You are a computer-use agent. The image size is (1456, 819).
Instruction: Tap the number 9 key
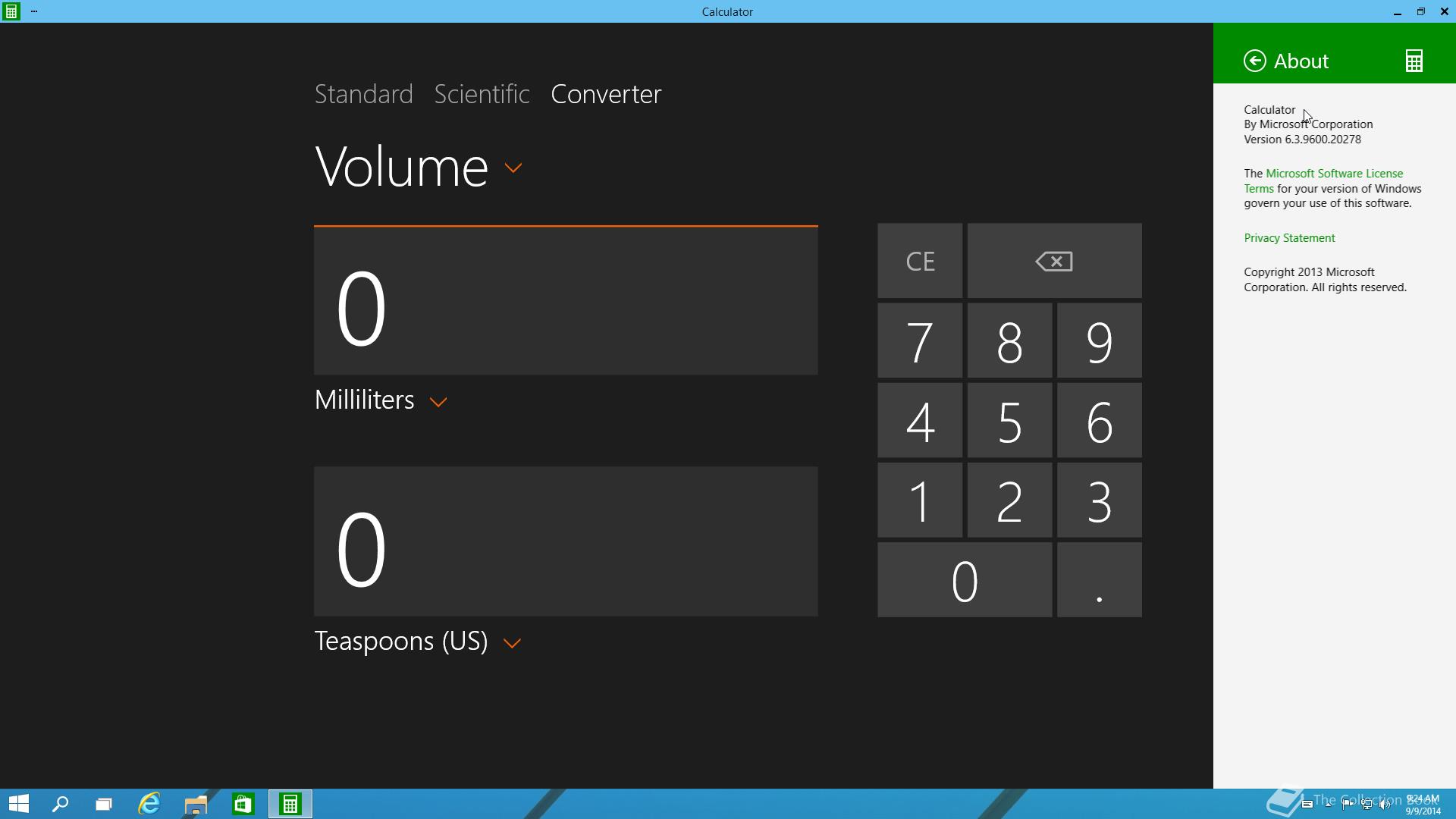pos(1100,340)
